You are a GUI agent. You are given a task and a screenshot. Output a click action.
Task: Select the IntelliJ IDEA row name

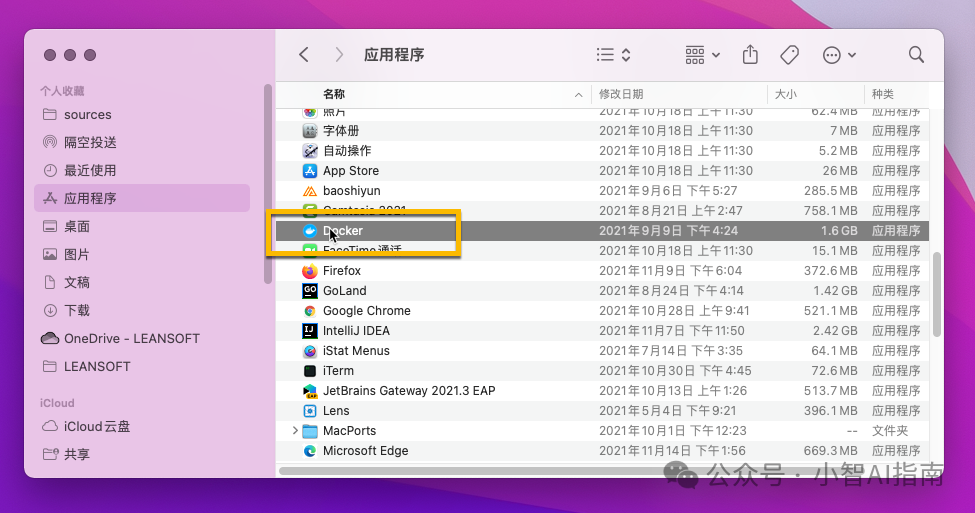(x=356, y=331)
